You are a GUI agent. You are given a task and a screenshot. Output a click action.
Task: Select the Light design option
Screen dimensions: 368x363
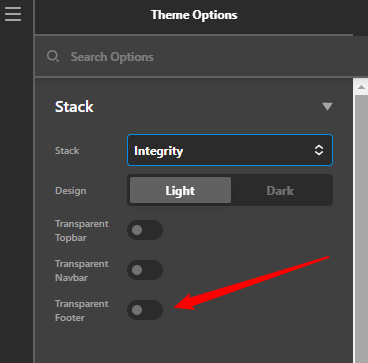(x=180, y=190)
